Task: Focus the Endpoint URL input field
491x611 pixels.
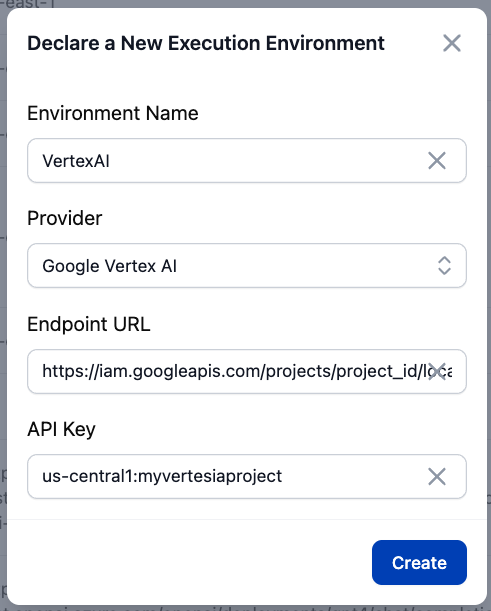Action: pos(247,371)
